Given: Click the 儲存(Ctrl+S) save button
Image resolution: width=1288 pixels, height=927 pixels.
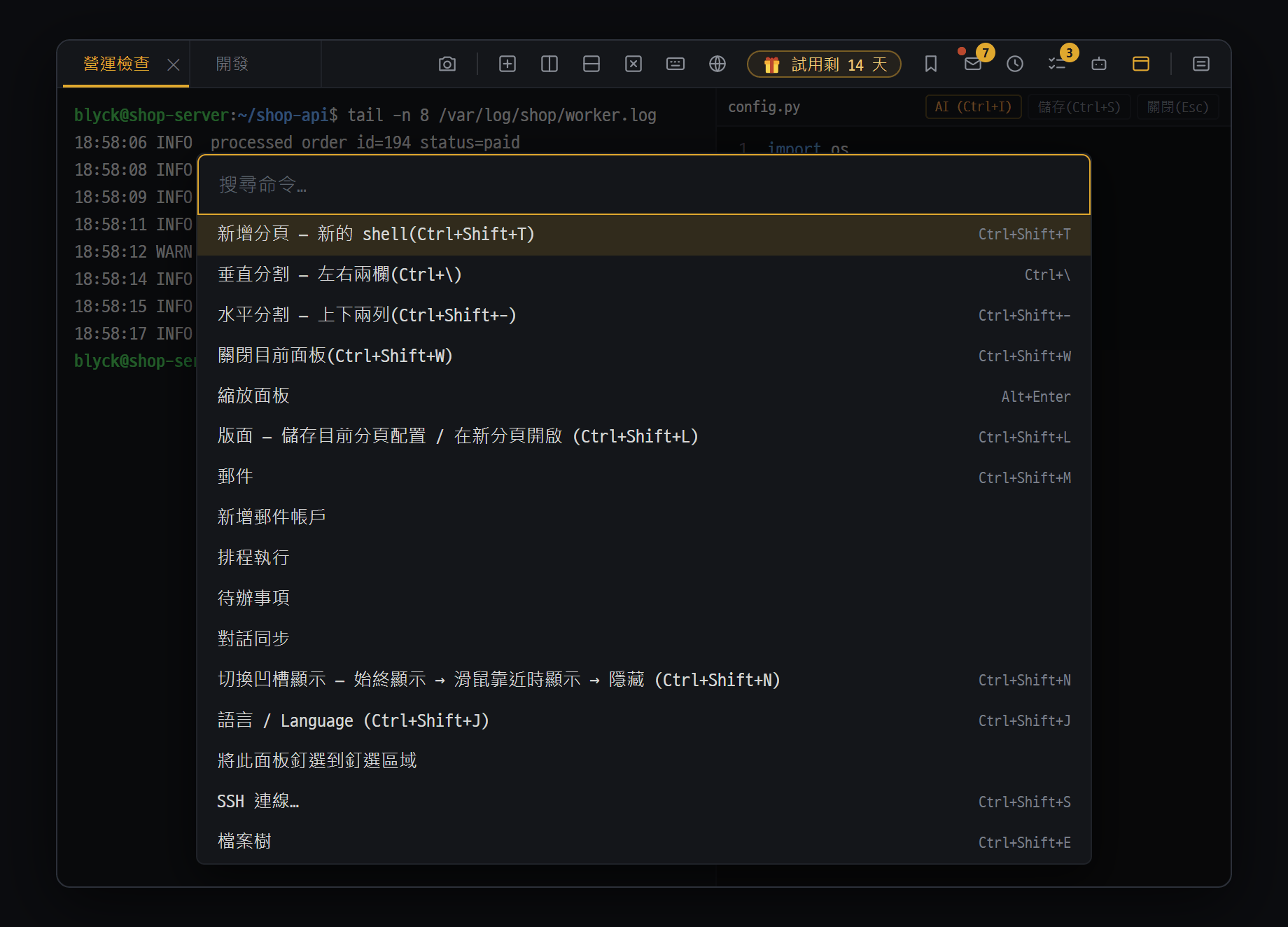Looking at the screenshot, I should (x=1079, y=107).
